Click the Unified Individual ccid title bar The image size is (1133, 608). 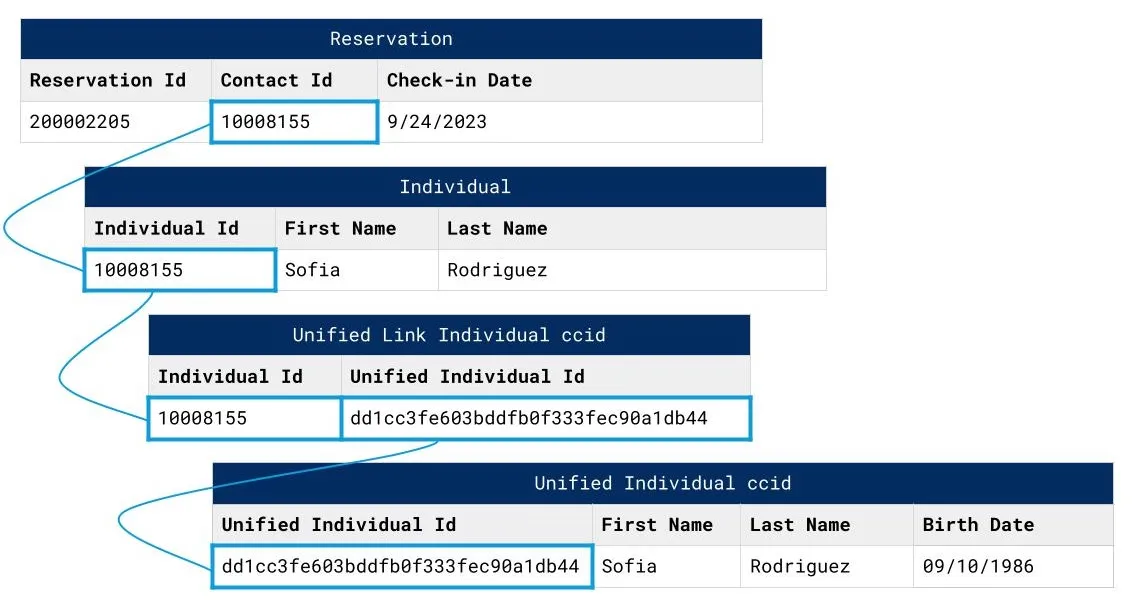(662, 483)
